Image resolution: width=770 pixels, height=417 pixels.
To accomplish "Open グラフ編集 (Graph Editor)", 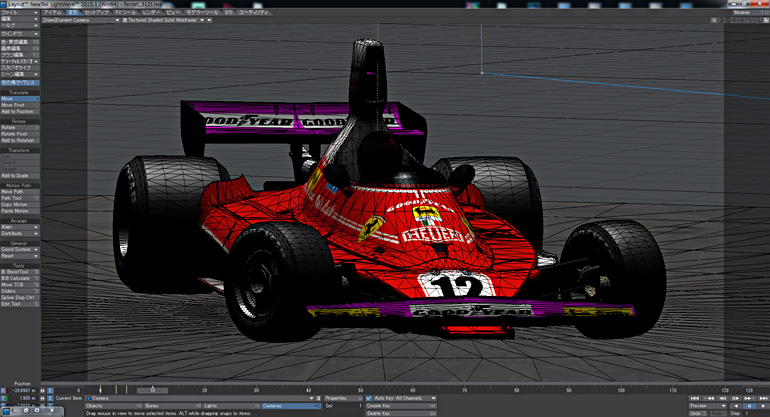I will click(20, 55).
